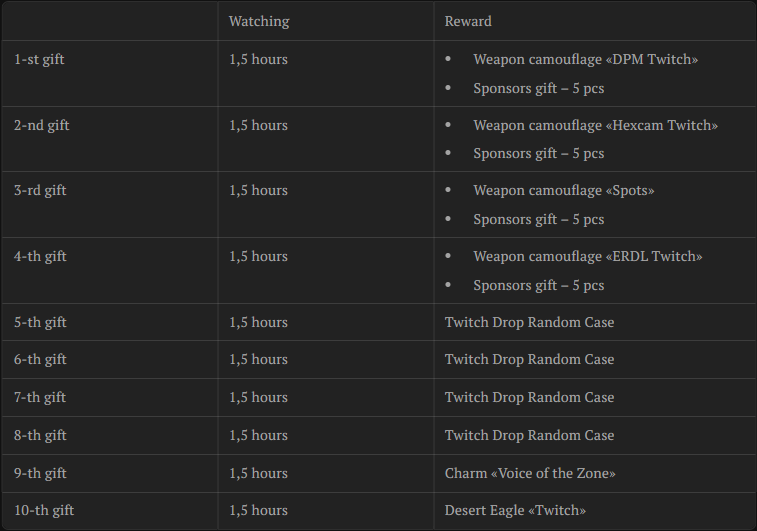Click "Twitch Drop Random Case" in 8-th gift row
This screenshot has height=531, width=757.
coord(529,435)
